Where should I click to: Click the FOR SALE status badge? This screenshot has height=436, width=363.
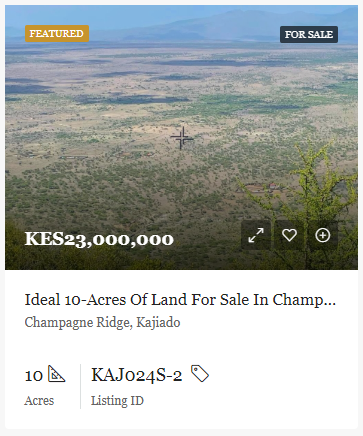[x=309, y=34]
